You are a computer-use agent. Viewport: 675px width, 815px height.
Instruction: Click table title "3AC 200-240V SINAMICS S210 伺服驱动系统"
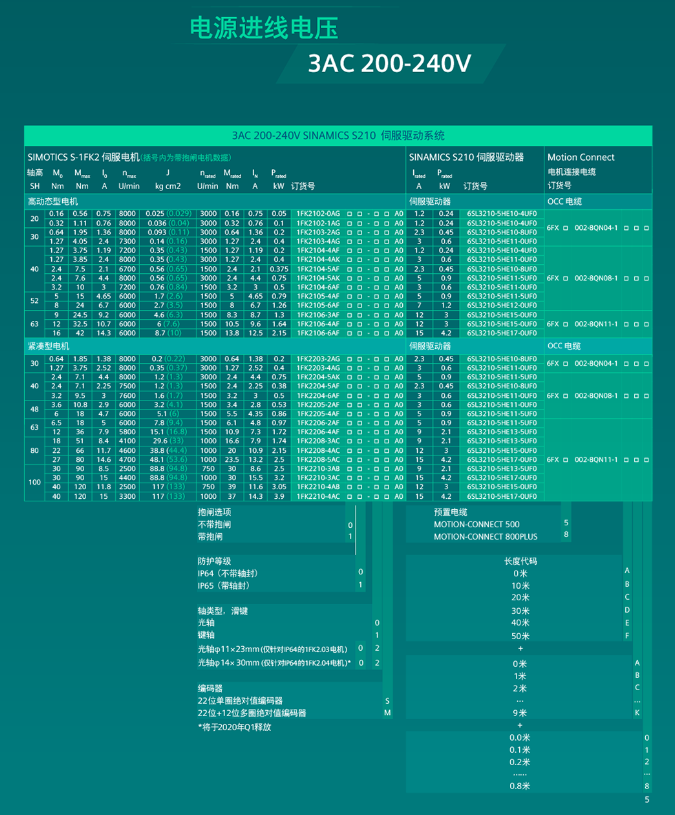(x=338, y=136)
